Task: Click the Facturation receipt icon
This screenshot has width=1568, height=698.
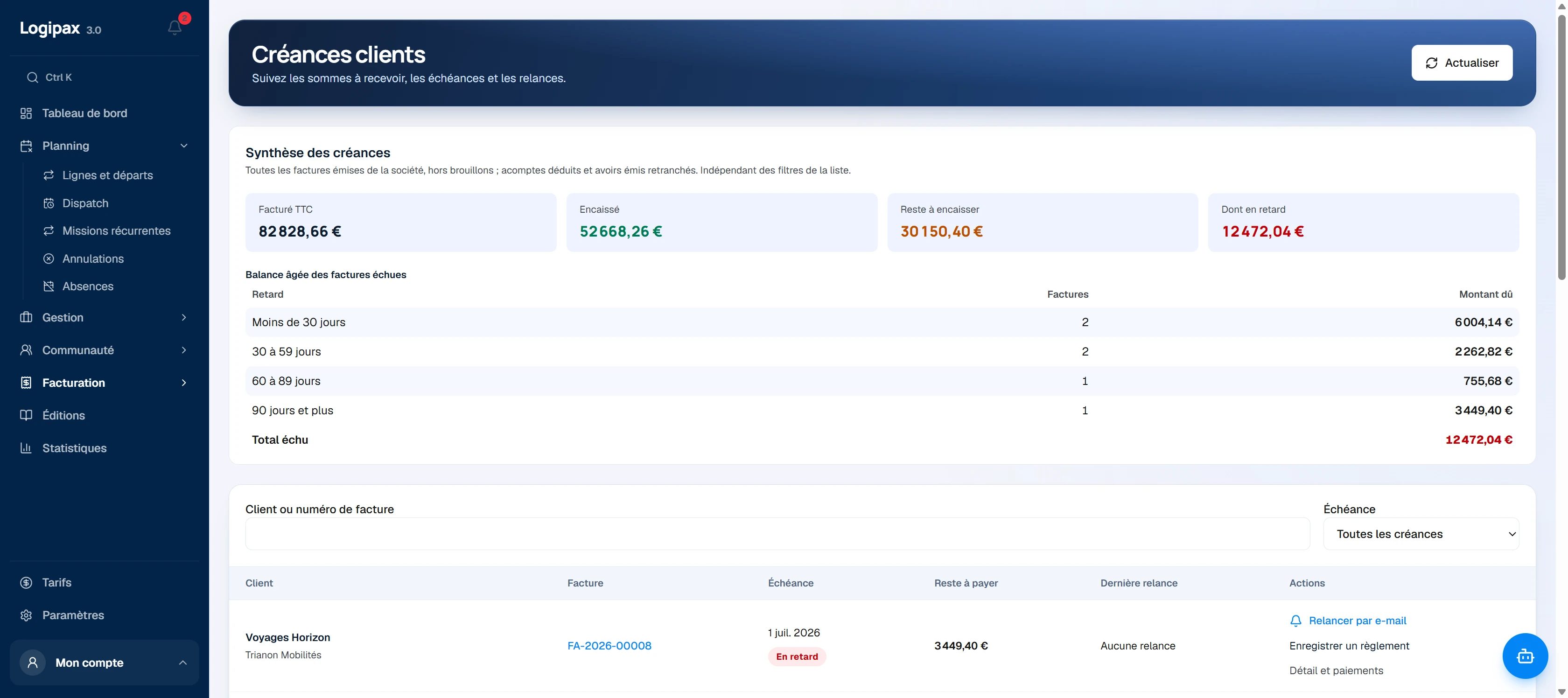Action: [26, 383]
